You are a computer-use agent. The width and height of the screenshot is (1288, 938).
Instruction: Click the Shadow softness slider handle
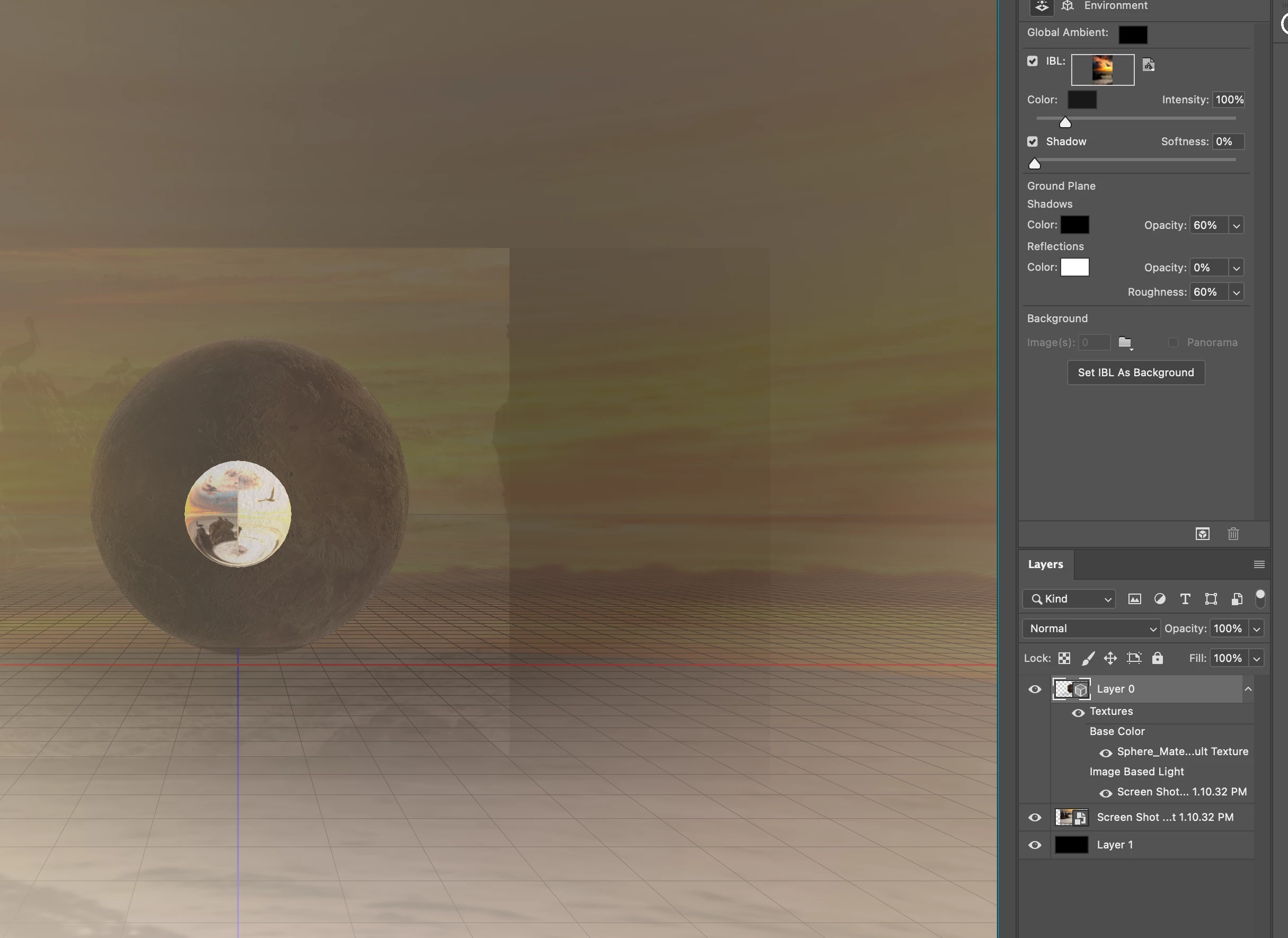pos(1034,164)
